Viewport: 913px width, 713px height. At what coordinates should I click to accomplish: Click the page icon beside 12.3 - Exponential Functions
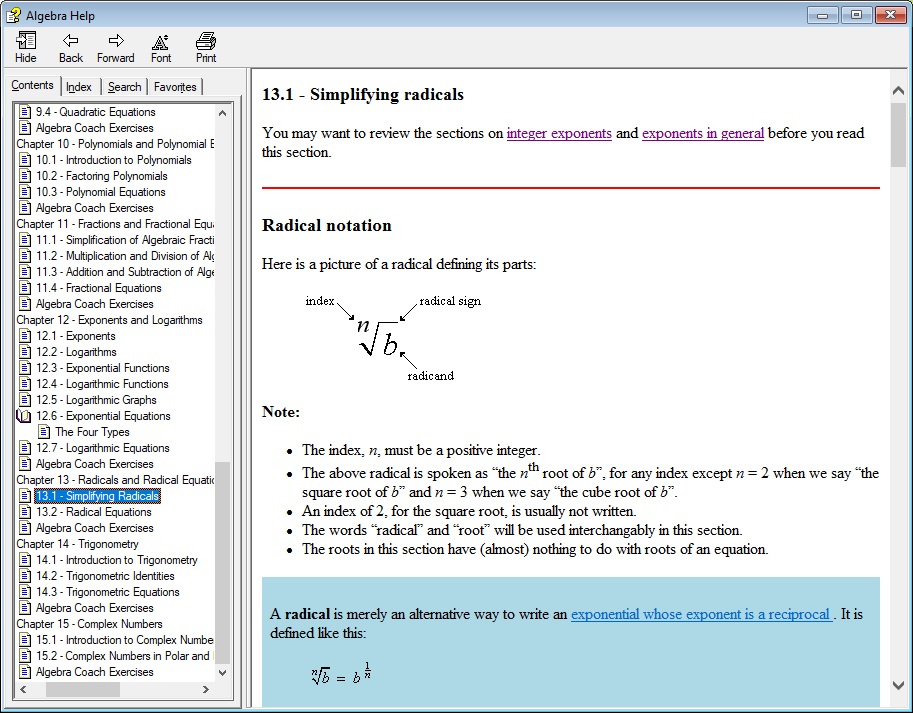click(x=25, y=367)
